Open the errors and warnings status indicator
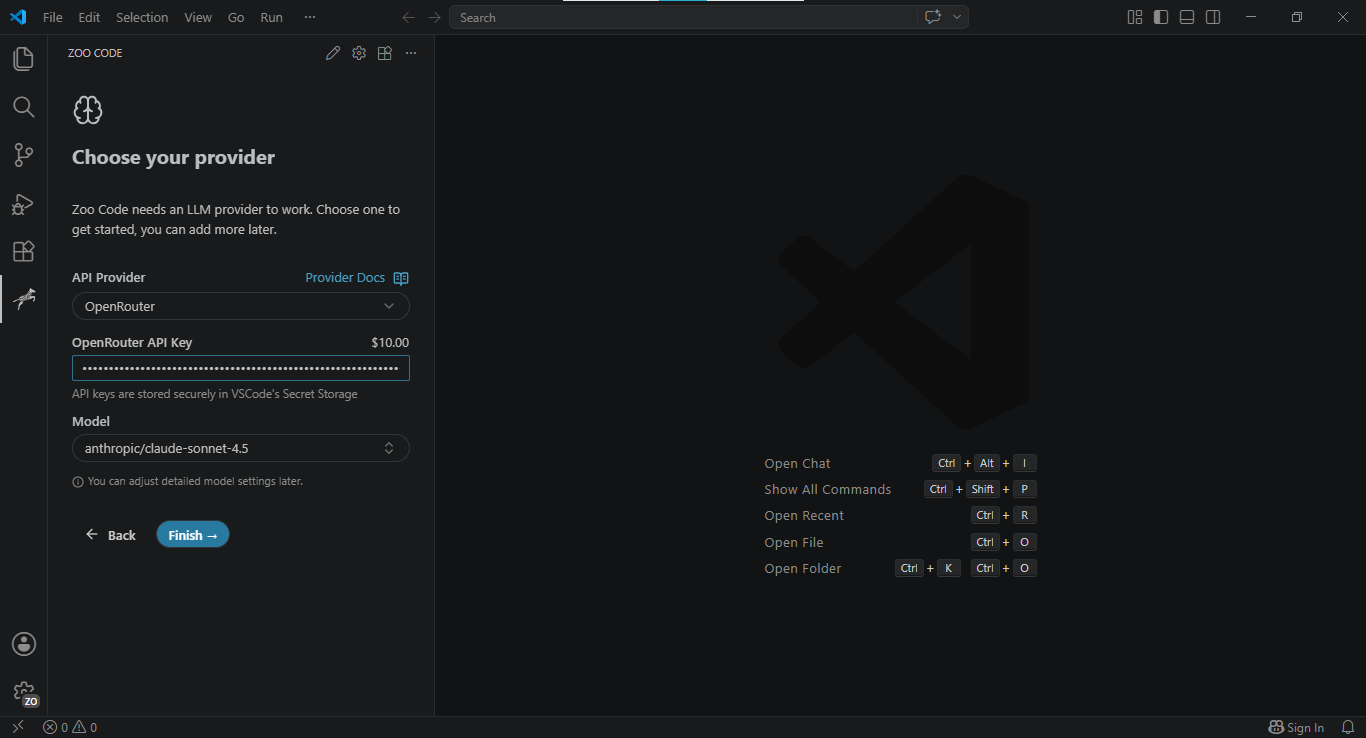Image resolution: width=1366 pixels, height=738 pixels. (70, 727)
